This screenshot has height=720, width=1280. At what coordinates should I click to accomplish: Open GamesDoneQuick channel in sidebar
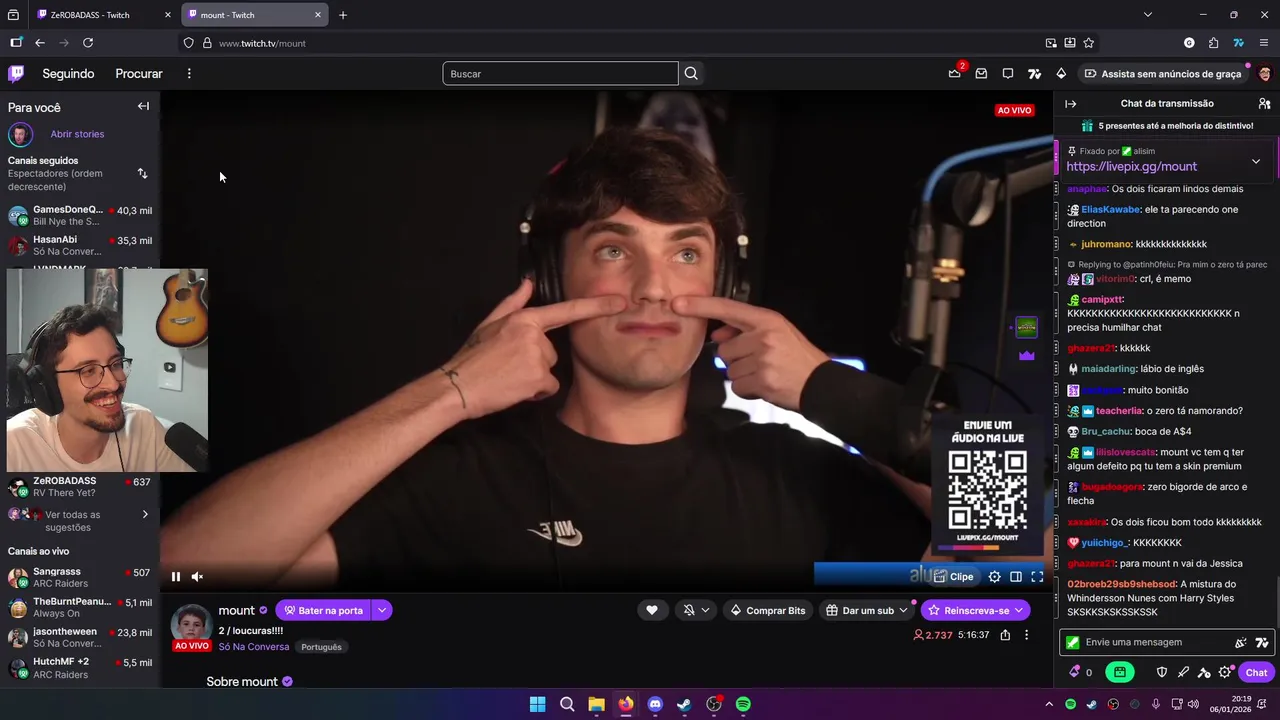click(x=80, y=215)
